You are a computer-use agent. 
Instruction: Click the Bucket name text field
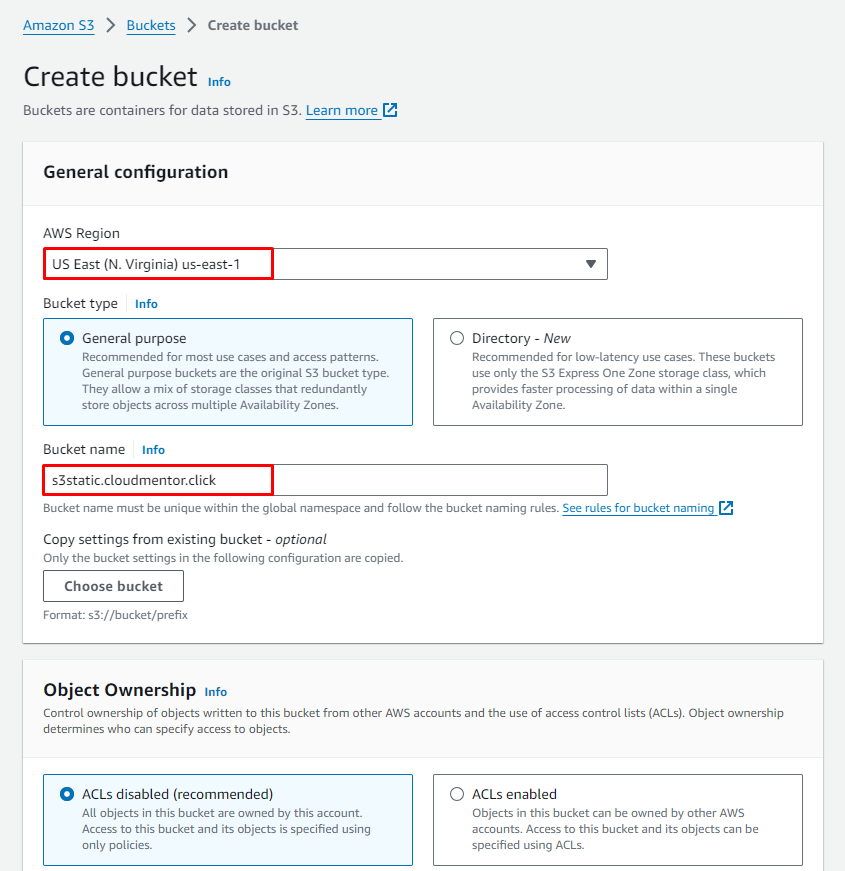pos(325,480)
